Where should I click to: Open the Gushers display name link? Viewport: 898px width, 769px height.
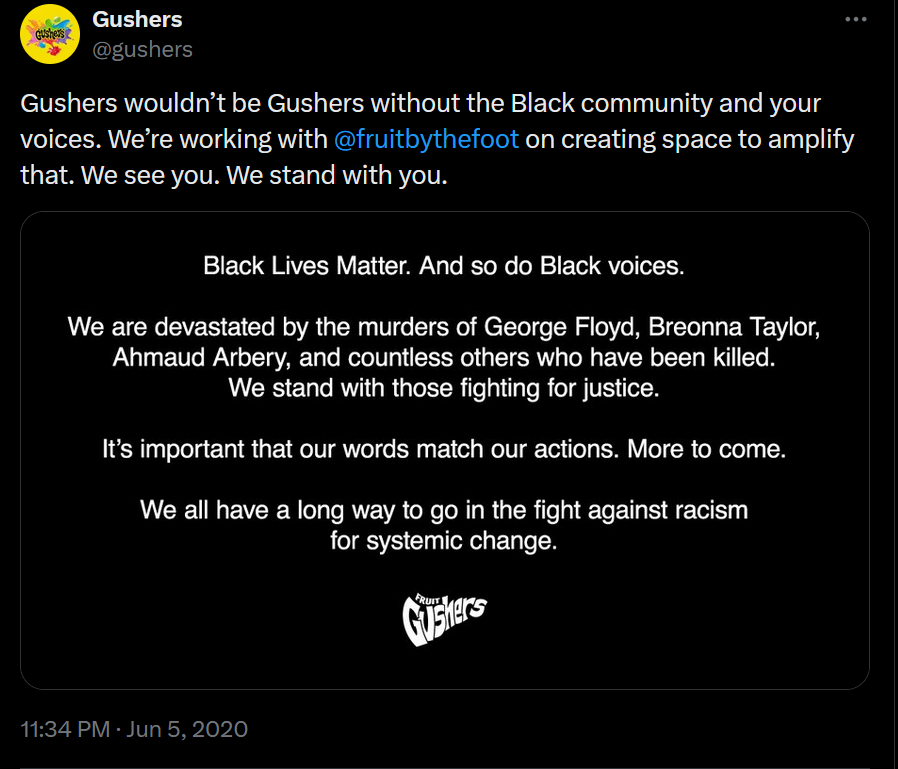(137, 19)
